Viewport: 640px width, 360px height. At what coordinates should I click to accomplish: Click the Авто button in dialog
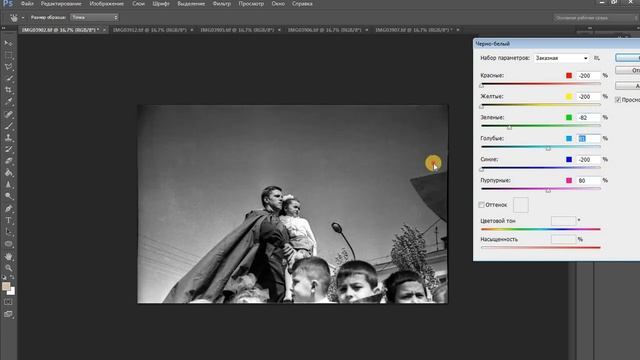[628, 86]
